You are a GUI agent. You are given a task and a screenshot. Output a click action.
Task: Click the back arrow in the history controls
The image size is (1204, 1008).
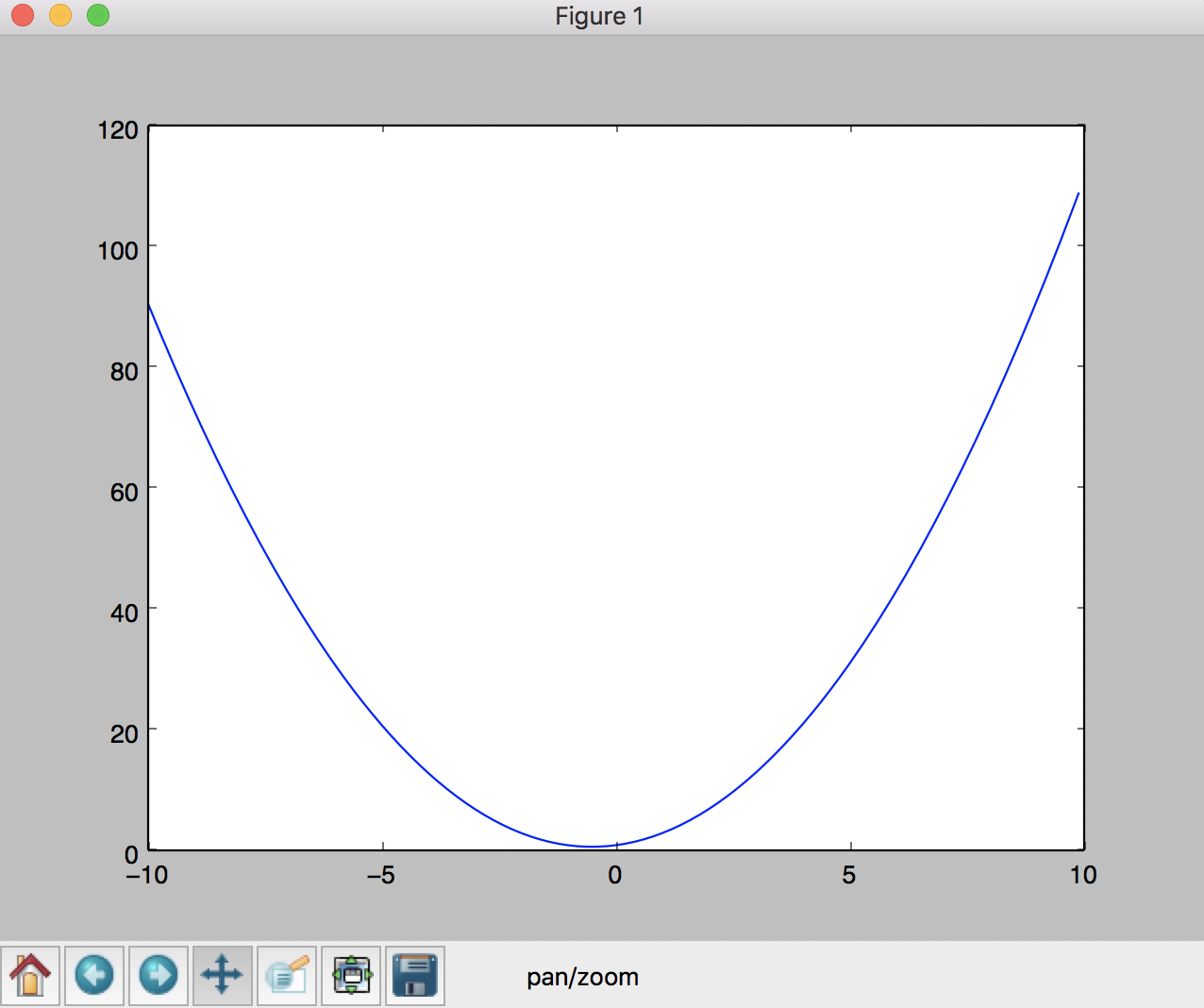click(94, 976)
